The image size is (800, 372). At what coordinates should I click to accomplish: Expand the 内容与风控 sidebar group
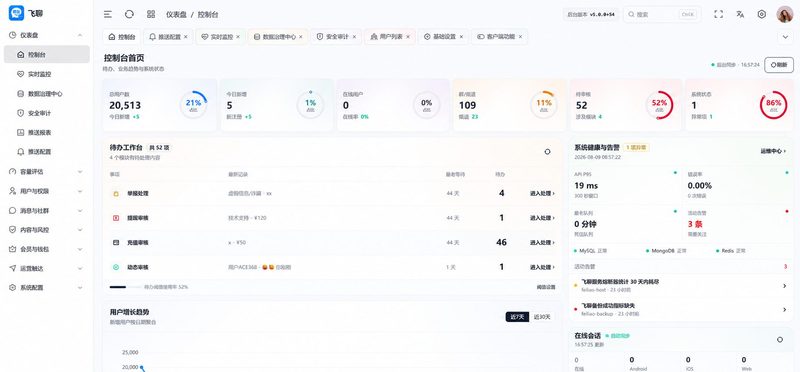click(x=46, y=230)
